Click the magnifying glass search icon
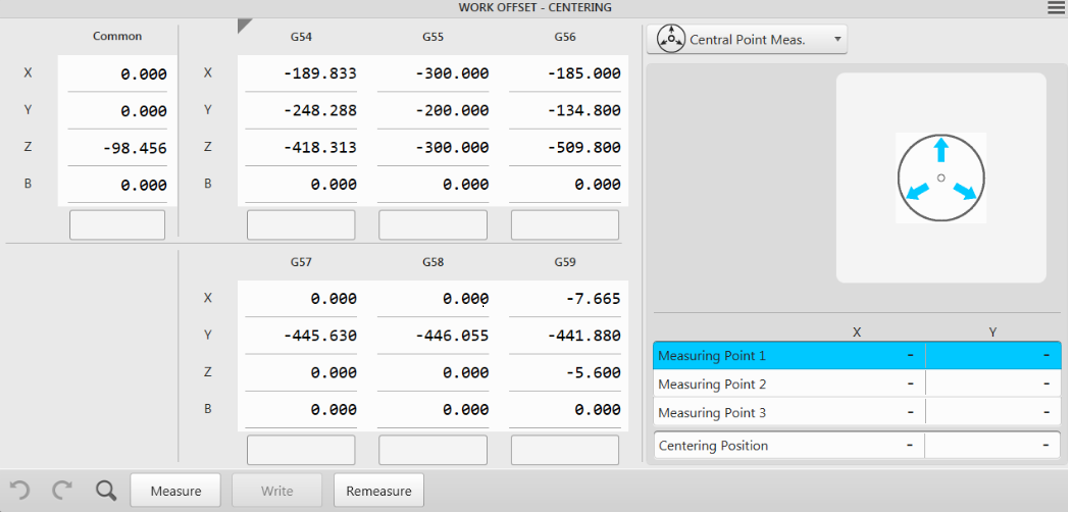This screenshot has width=1068, height=512. pos(106,490)
